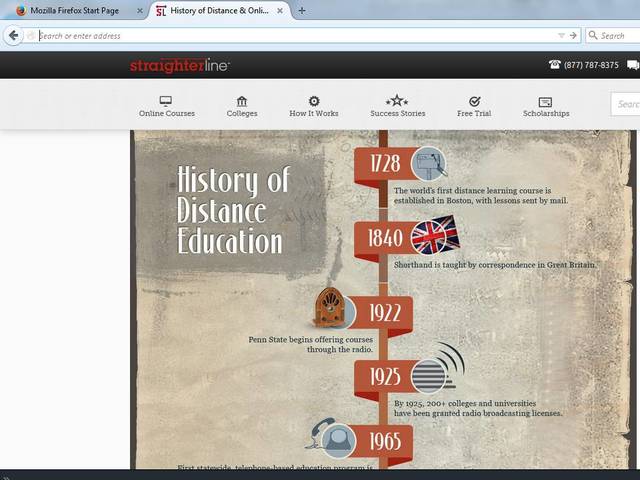Click the Firefox icon on Start Page tab

(x=20, y=11)
